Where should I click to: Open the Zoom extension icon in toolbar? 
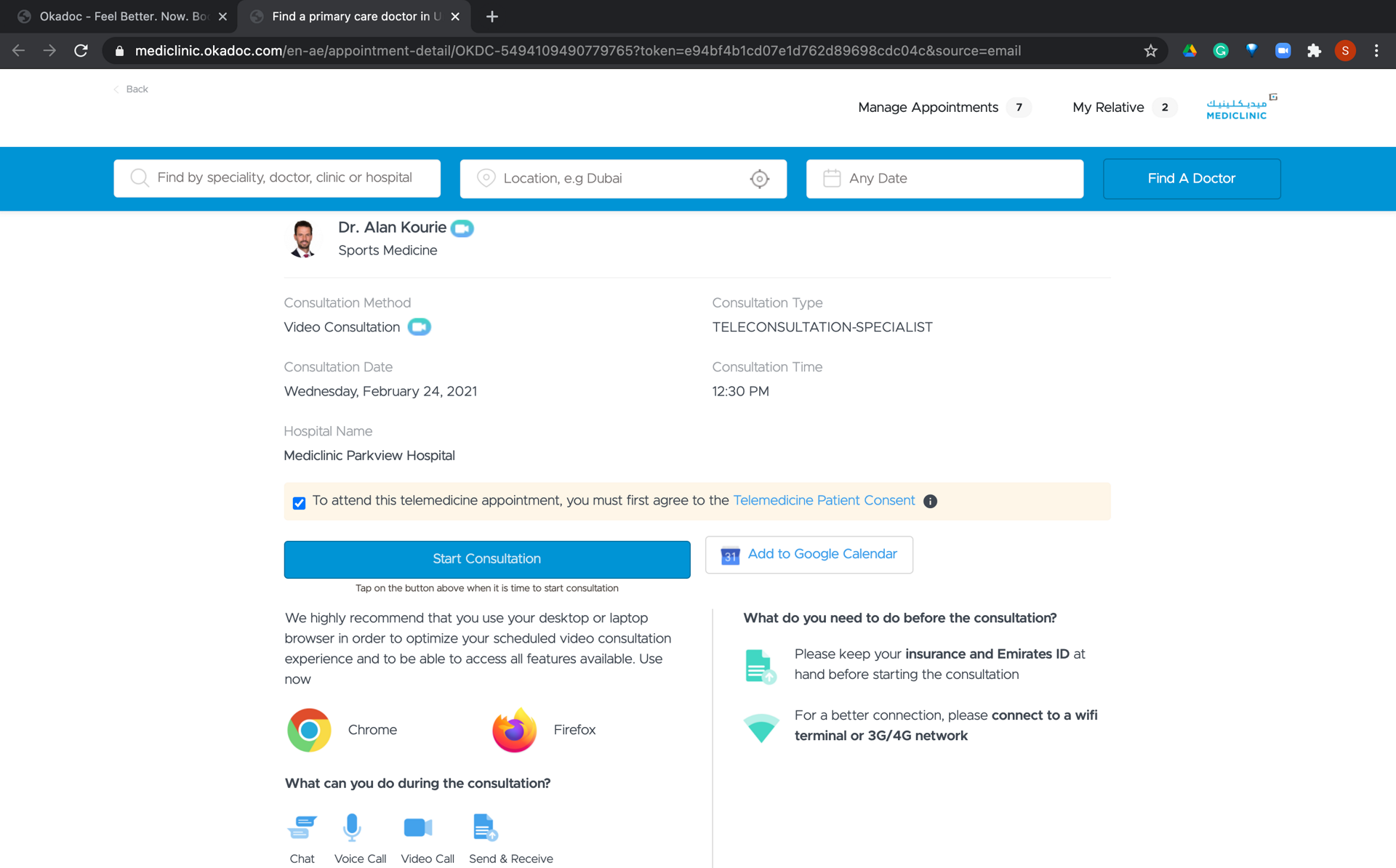click(x=1283, y=51)
